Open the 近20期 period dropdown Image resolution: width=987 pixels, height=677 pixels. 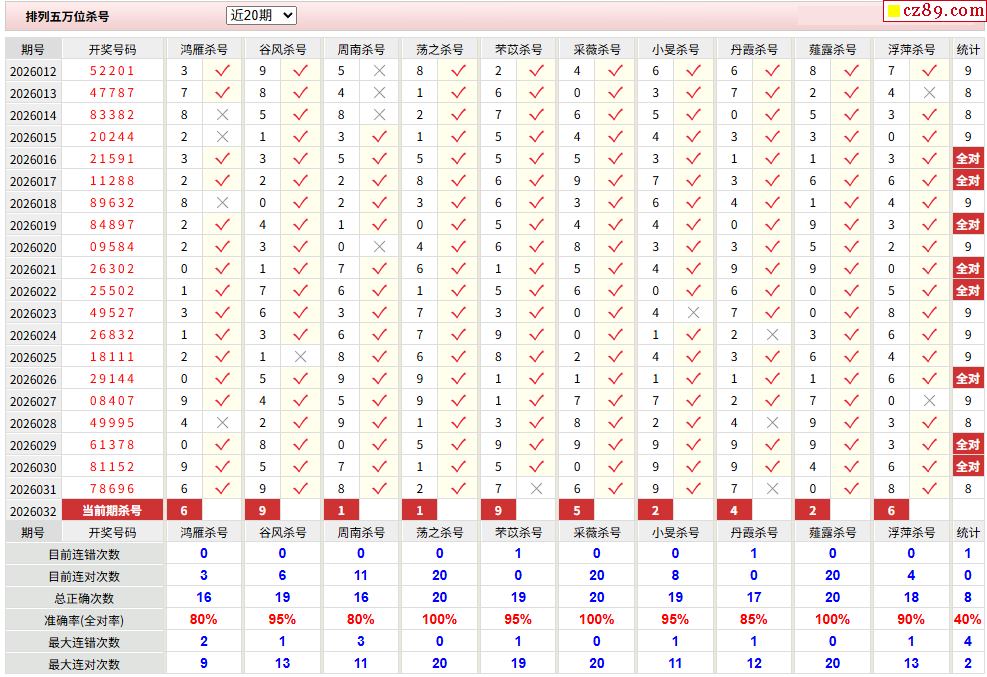(x=261, y=15)
